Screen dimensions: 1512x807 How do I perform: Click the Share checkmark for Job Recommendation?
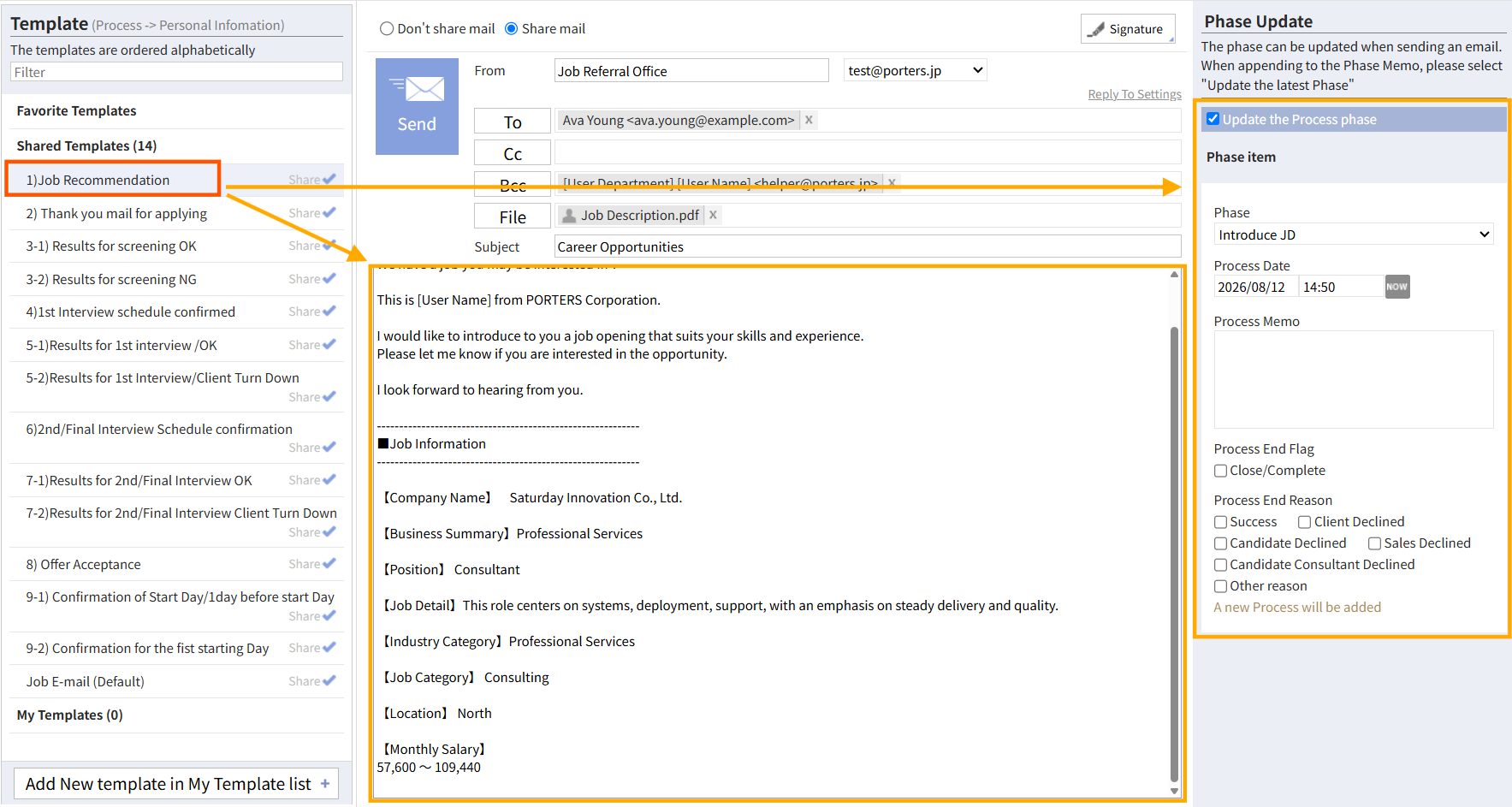click(329, 179)
